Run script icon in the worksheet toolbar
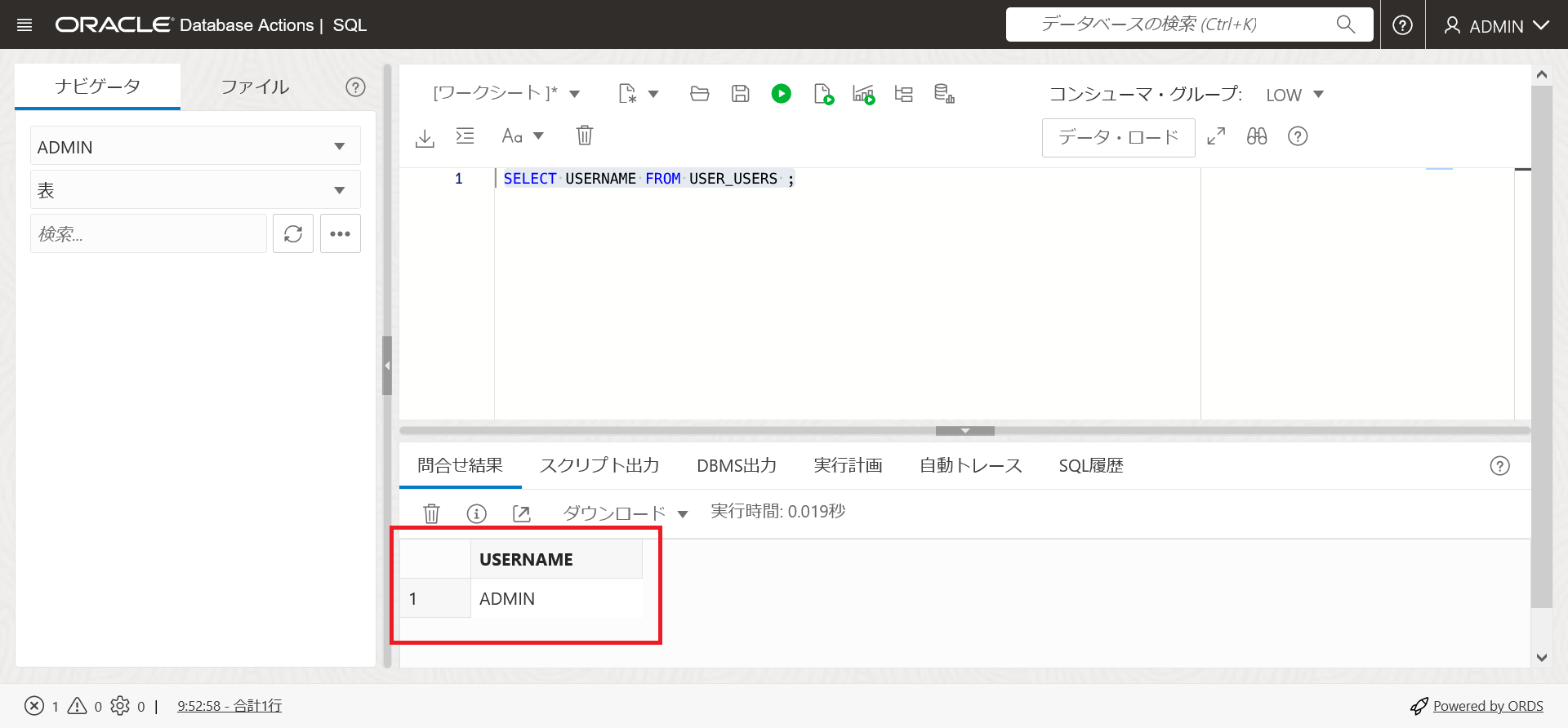The height and width of the screenshot is (728, 1568). pyautogui.click(x=823, y=94)
